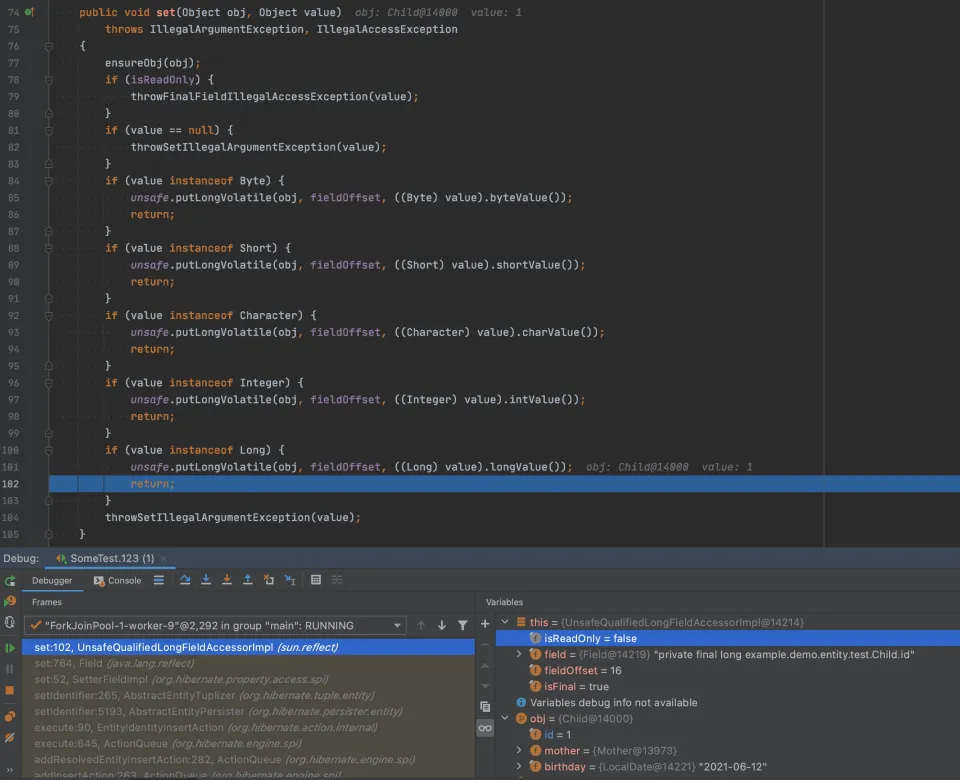Open the Evaluate Expression calculator icon

pyautogui.click(x=316, y=580)
